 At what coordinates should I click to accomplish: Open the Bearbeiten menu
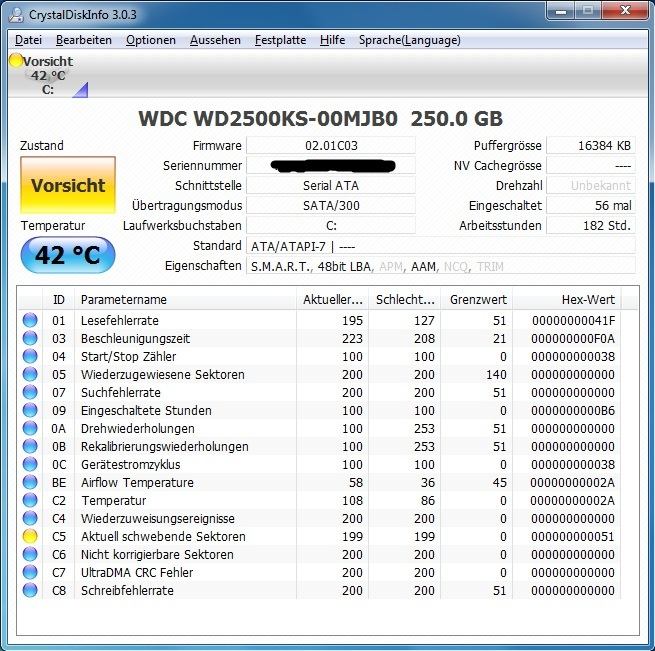84,40
